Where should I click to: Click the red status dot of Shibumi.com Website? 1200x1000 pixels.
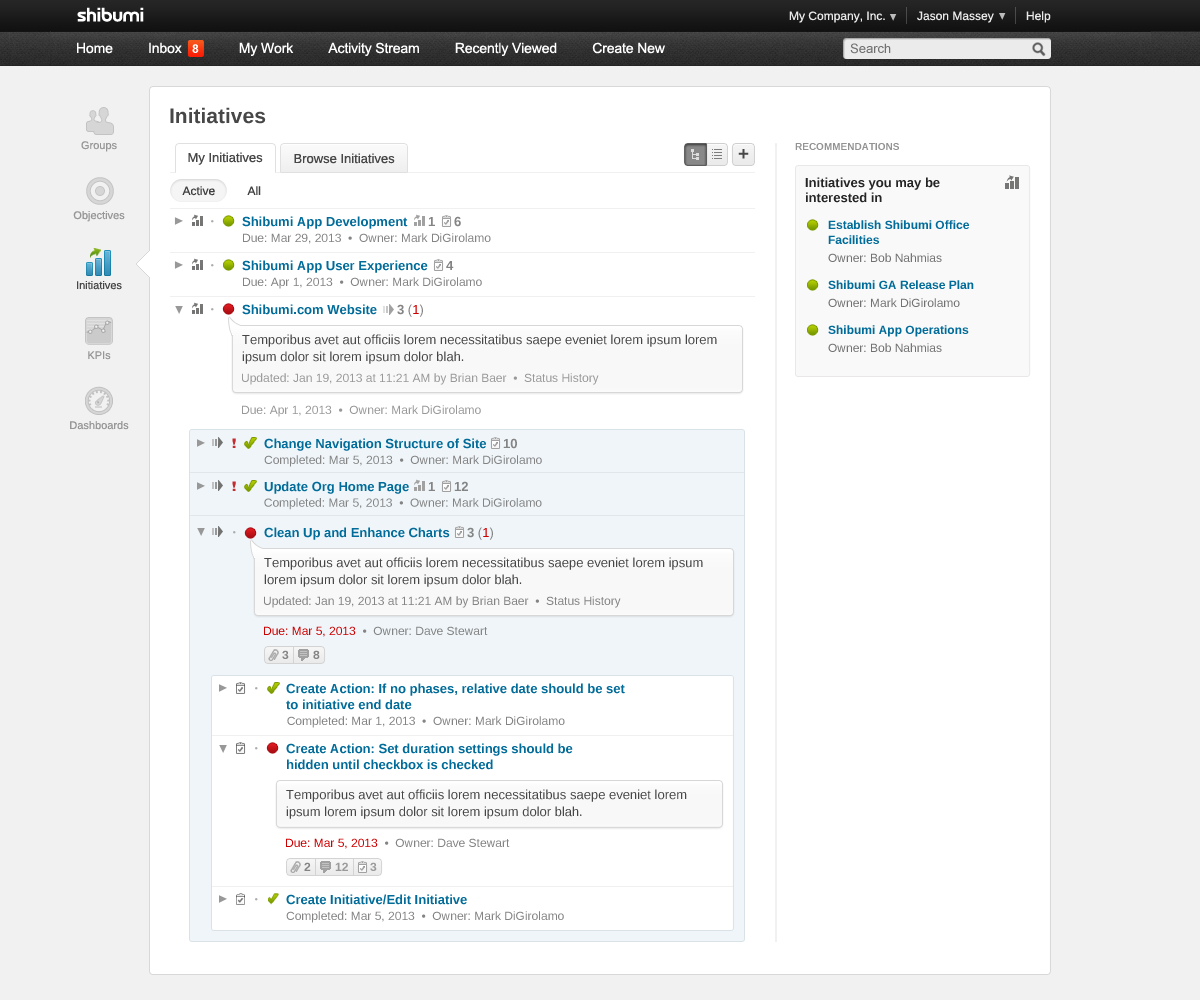pos(228,309)
